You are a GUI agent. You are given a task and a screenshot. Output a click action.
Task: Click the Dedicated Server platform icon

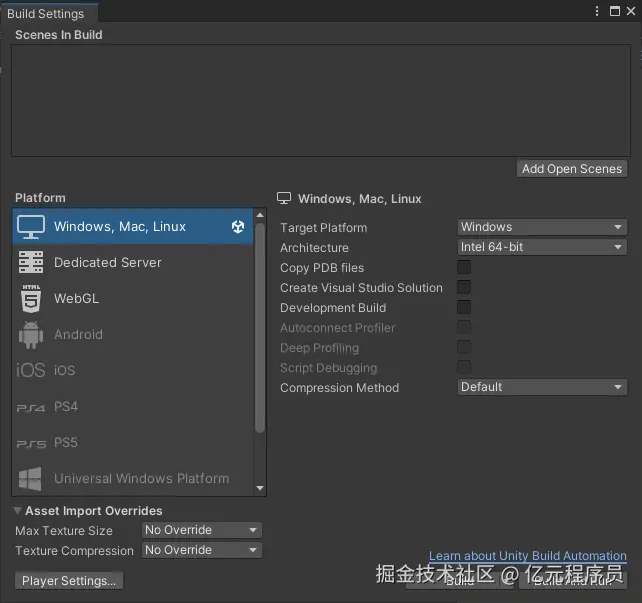pos(31,263)
